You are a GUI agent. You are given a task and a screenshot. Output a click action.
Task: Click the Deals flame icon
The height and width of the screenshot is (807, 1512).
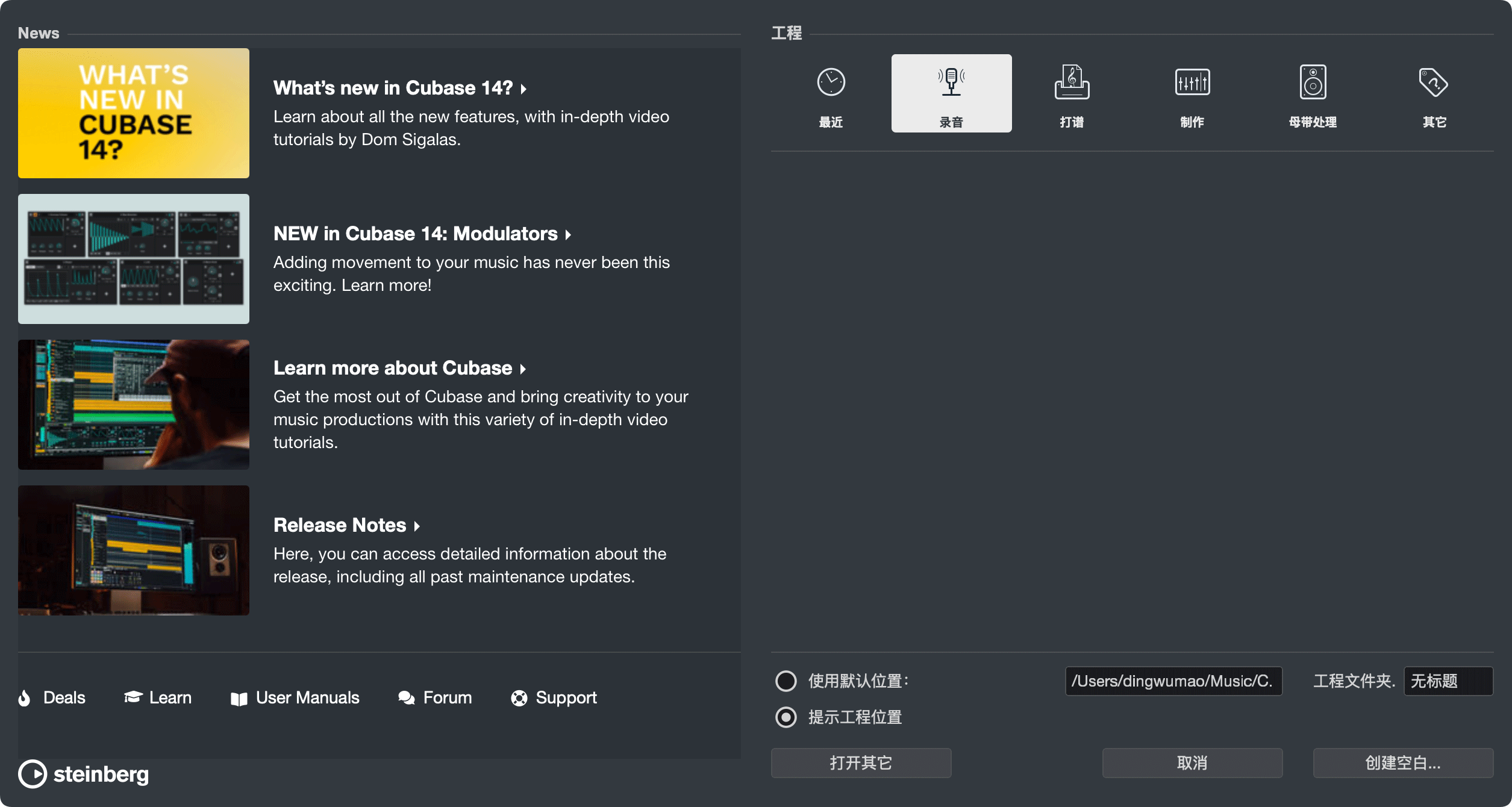25,698
